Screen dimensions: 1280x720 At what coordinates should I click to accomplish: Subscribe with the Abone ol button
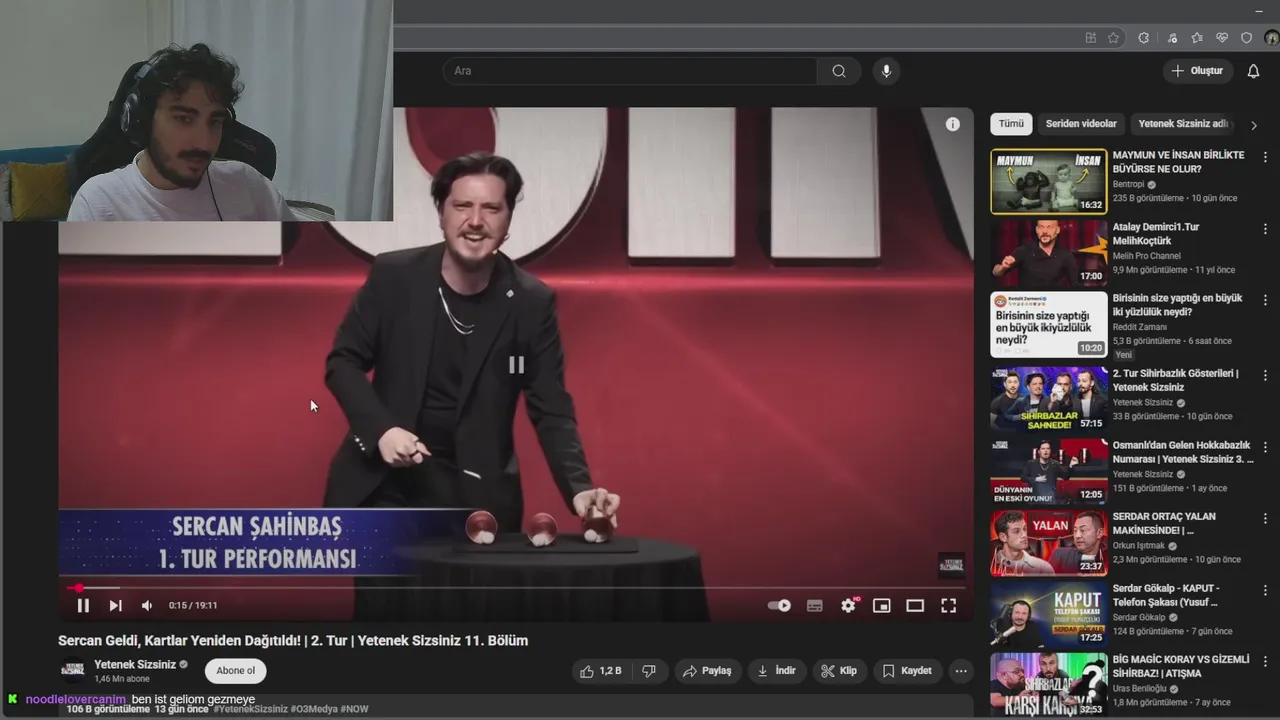pyautogui.click(x=236, y=671)
